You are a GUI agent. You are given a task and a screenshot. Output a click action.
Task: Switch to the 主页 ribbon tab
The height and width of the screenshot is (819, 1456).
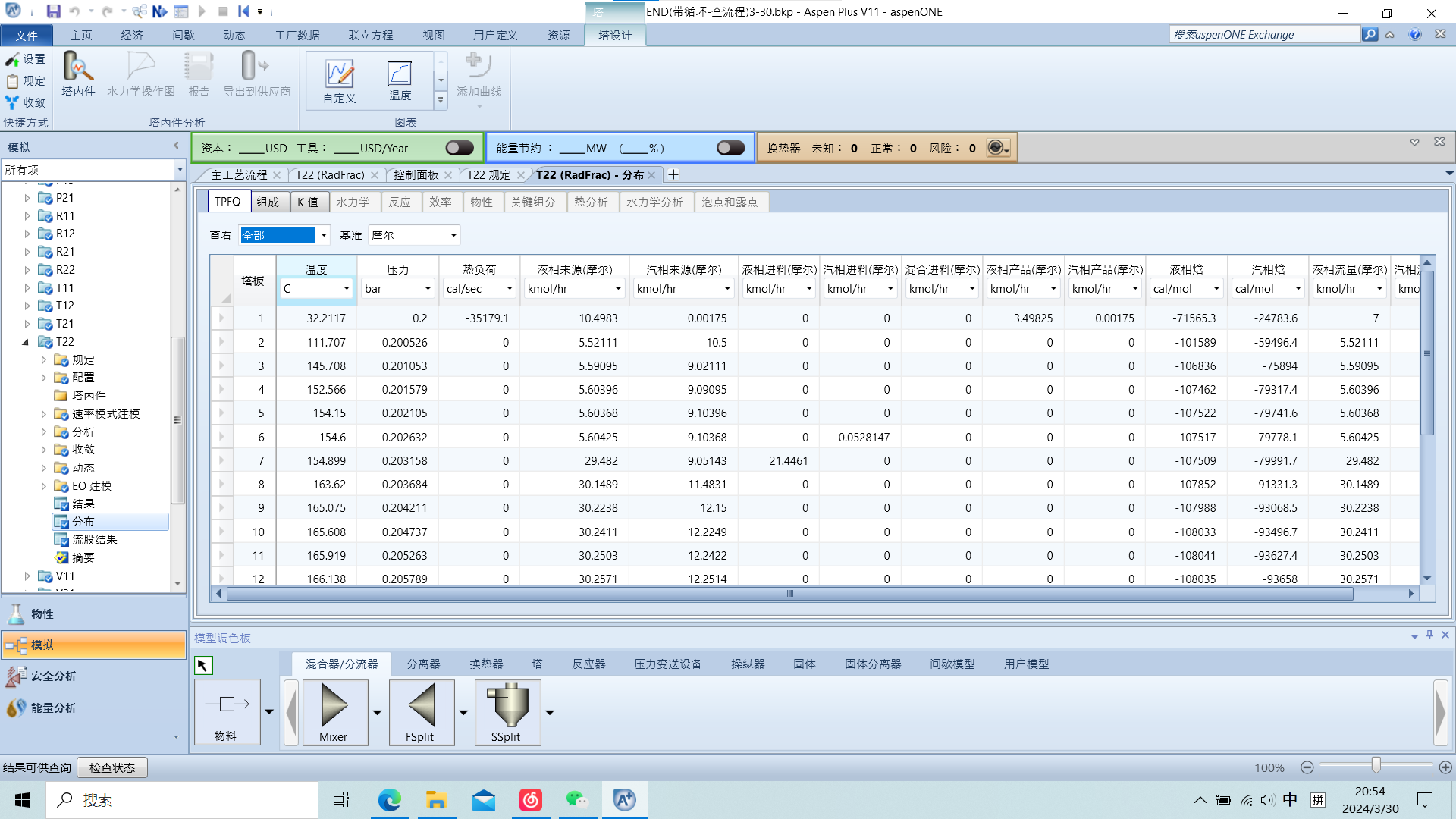(x=81, y=35)
